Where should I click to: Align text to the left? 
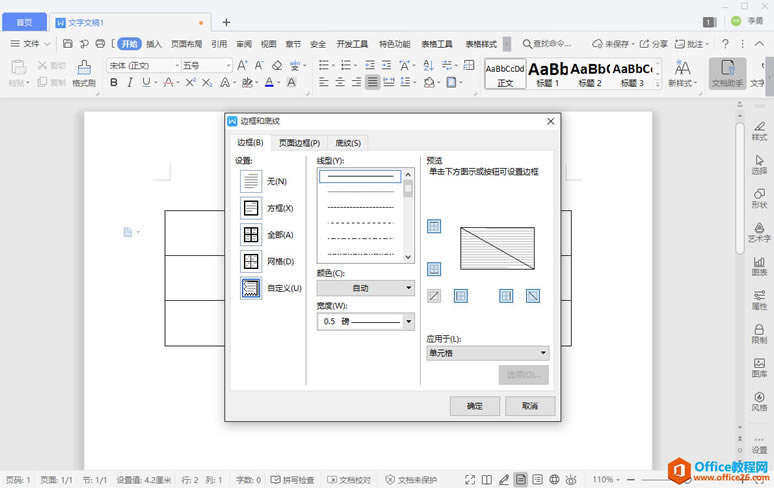324,82
